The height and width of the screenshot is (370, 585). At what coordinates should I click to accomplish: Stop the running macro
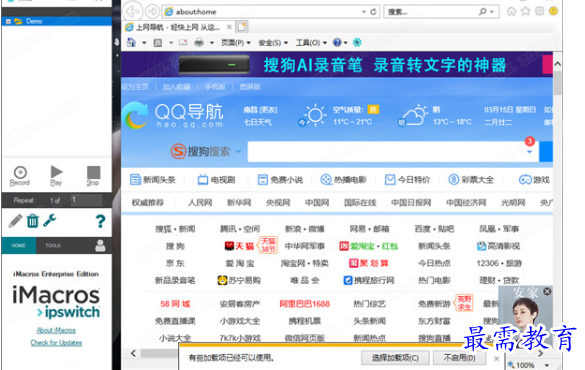click(x=93, y=176)
